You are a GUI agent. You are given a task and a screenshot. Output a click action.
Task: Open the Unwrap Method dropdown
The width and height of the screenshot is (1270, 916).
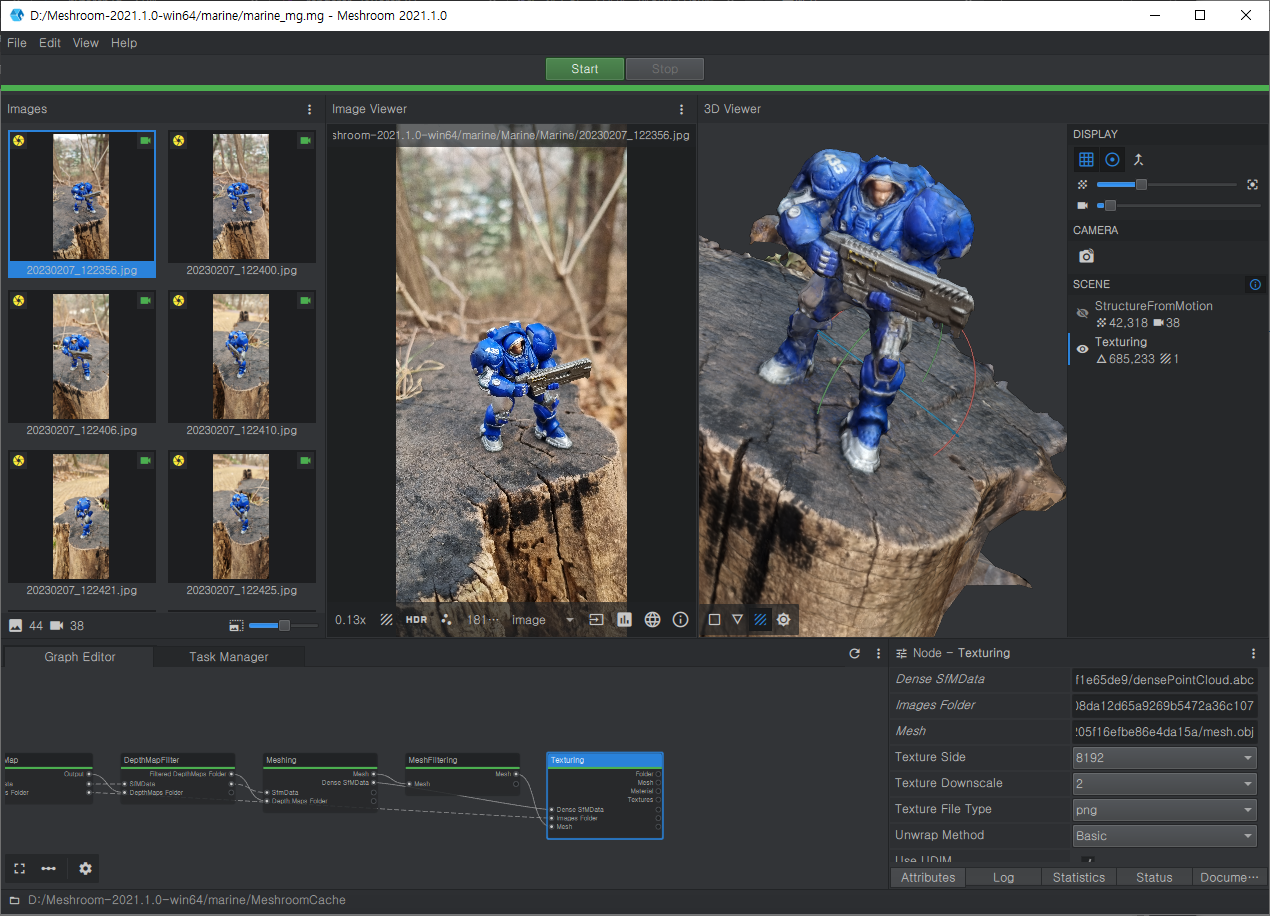pyautogui.click(x=1164, y=836)
